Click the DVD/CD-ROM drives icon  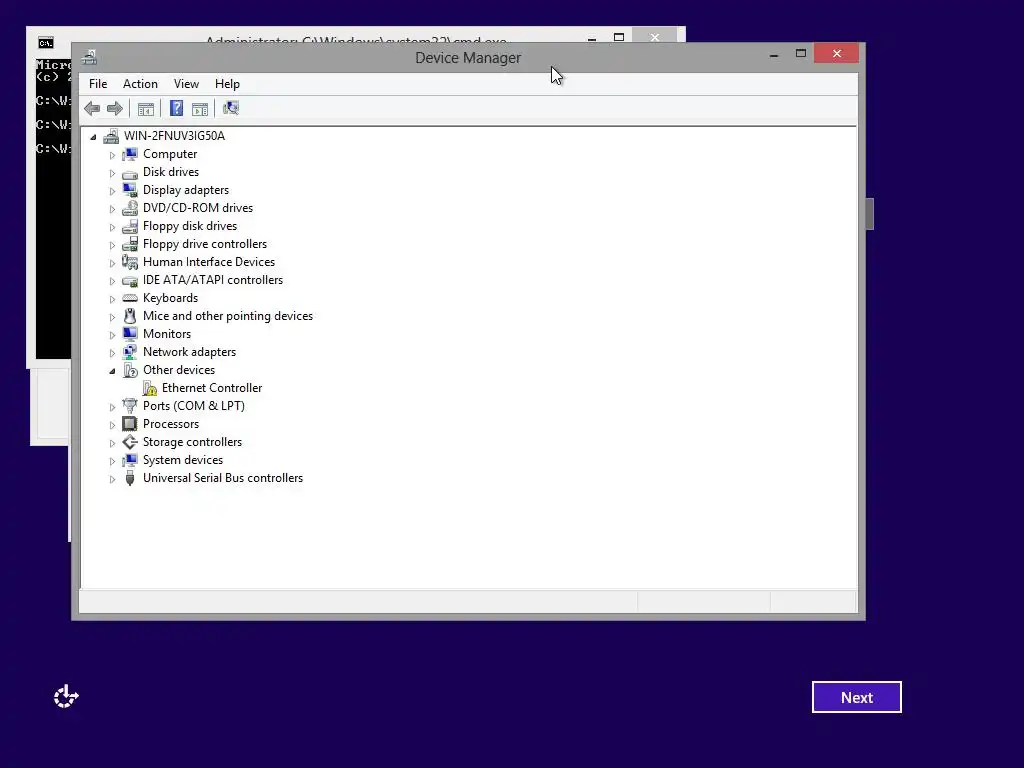130,208
